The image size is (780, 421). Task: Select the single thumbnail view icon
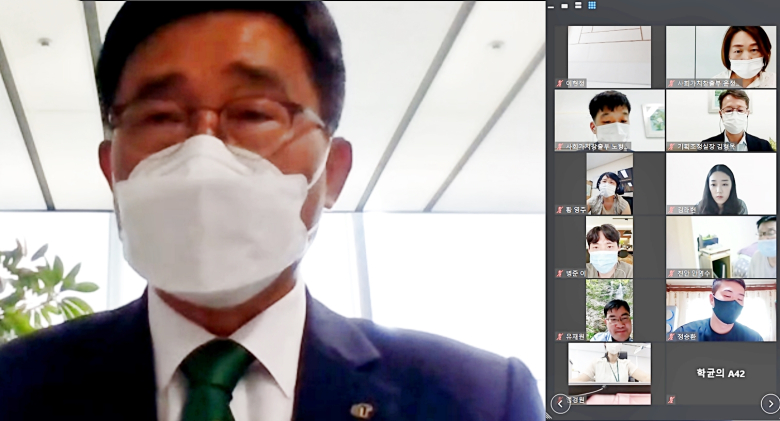565,6
